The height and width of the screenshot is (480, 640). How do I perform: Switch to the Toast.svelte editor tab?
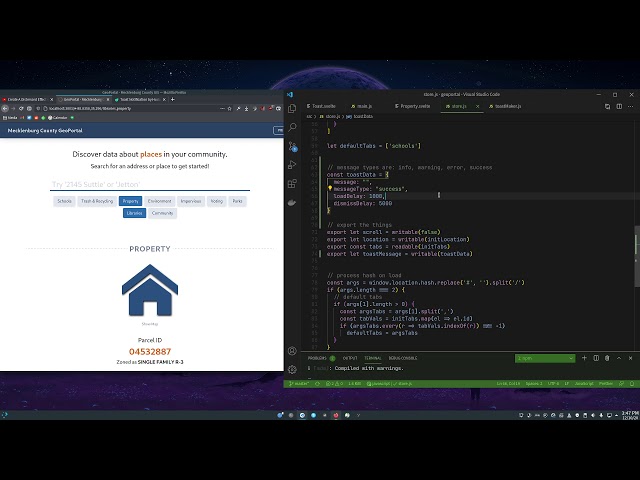[x=321, y=106]
